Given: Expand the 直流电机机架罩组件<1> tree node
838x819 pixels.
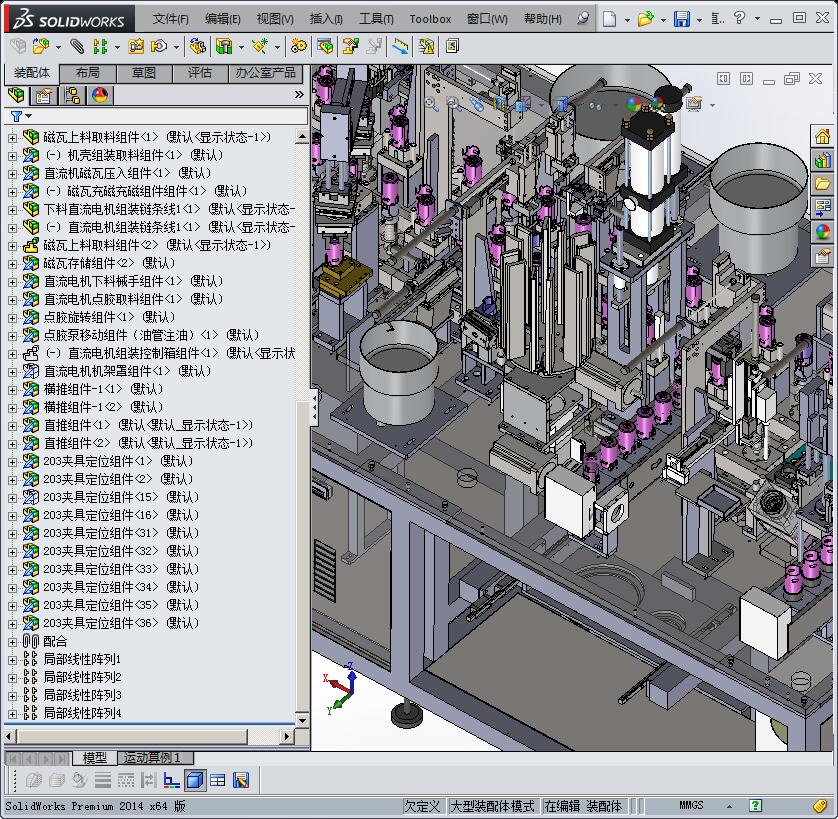Looking at the screenshot, I should pos(12,371).
